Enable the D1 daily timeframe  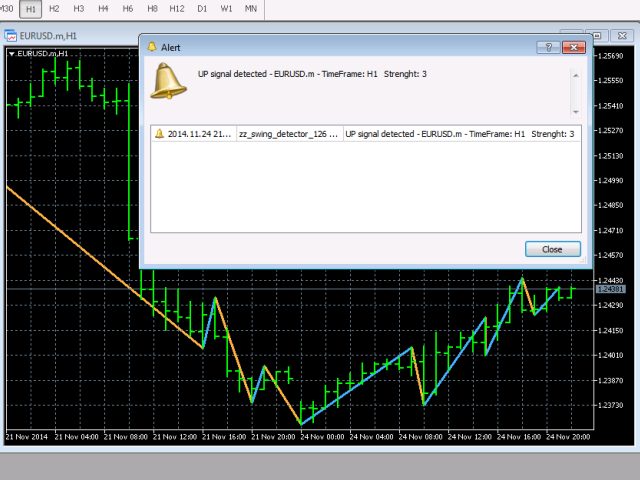(x=202, y=8)
